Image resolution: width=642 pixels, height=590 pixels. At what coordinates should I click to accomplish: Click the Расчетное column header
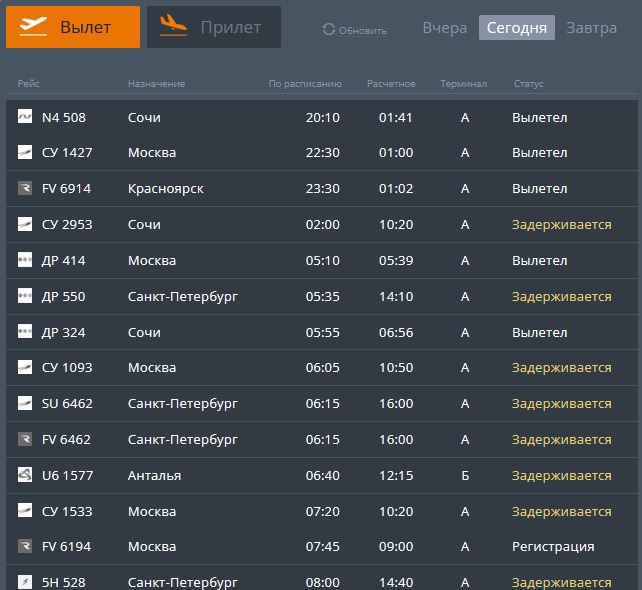click(x=391, y=84)
